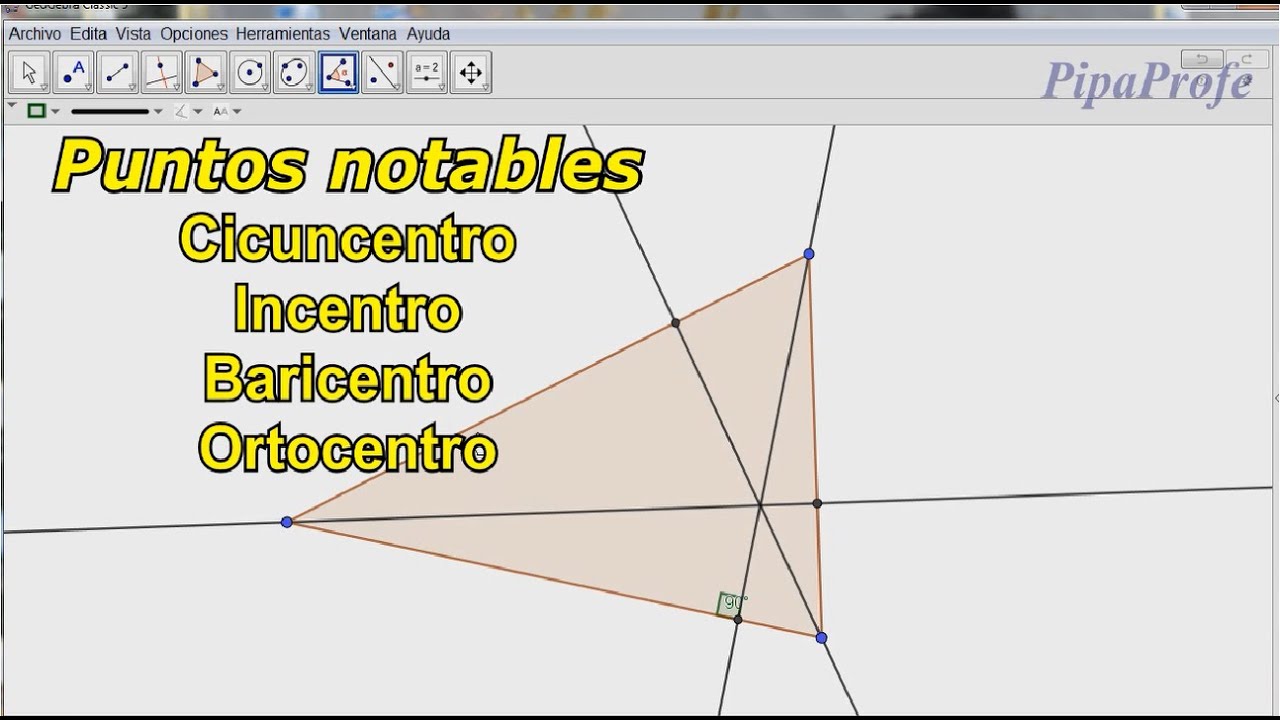The width and height of the screenshot is (1280, 720).
Task: Select the Reflect about line tool
Action: pyautogui.click(x=382, y=73)
